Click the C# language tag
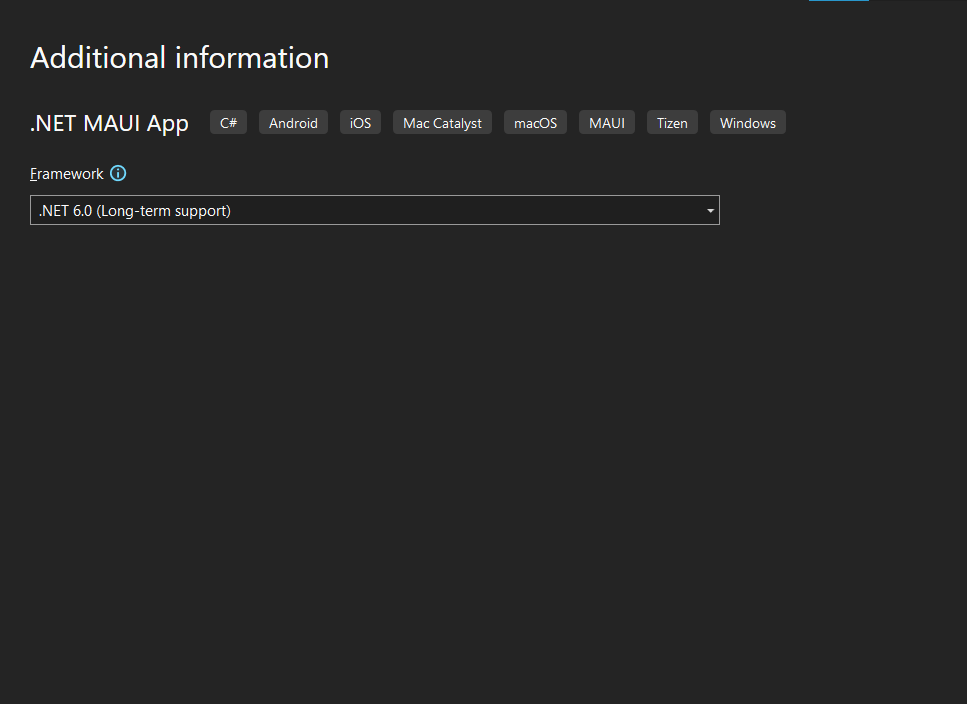The image size is (967, 704). 228,123
